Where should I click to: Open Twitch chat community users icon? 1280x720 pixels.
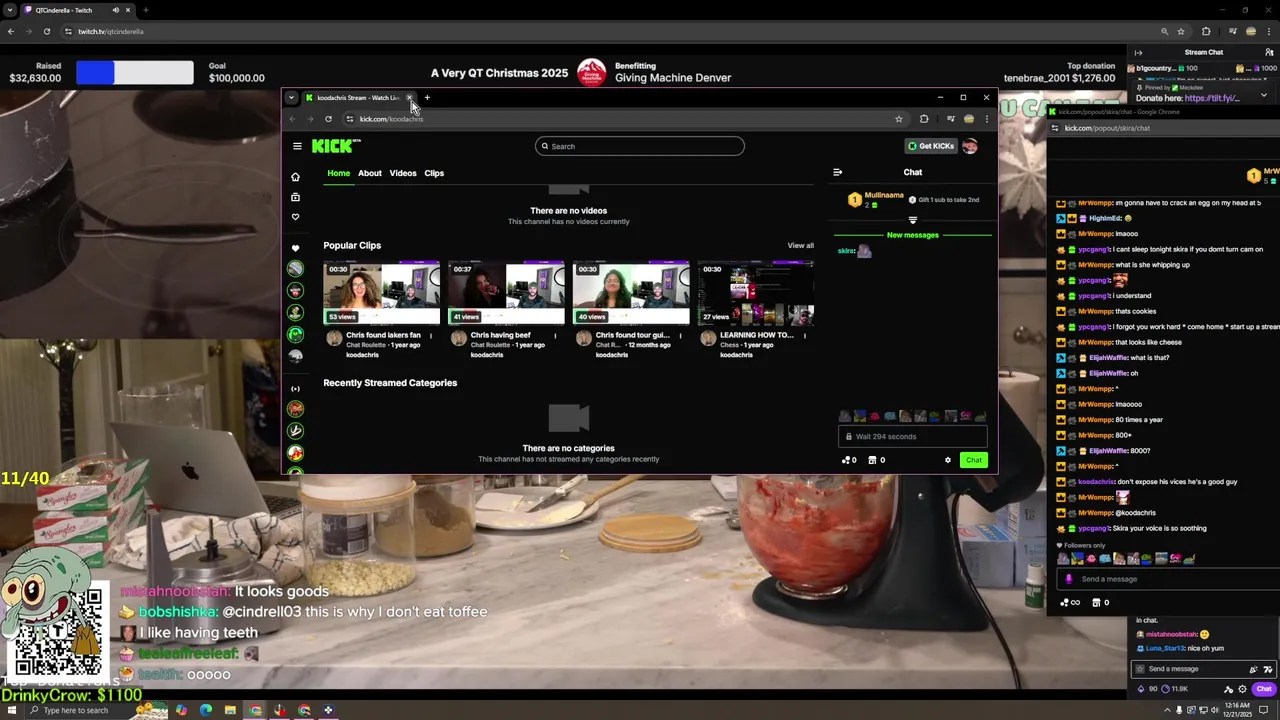[x=1269, y=52]
